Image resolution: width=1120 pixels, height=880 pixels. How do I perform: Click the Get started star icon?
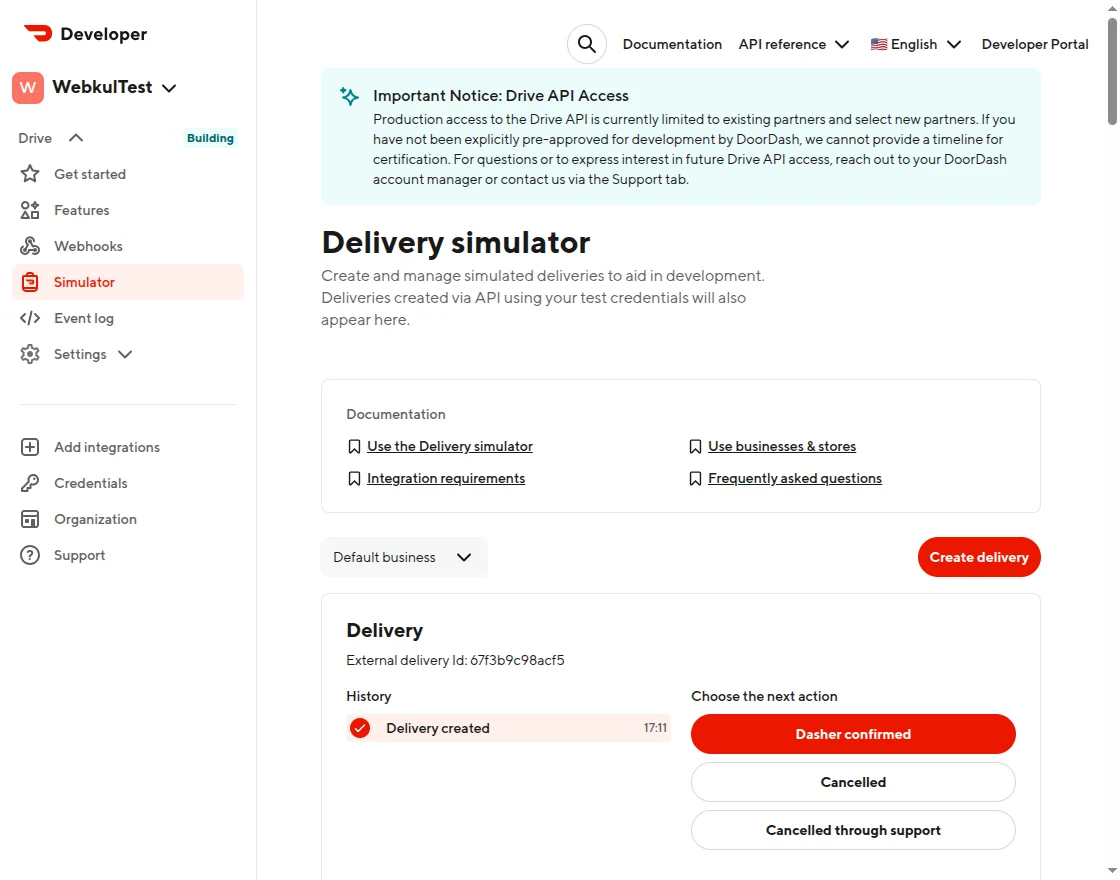click(x=30, y=174)
